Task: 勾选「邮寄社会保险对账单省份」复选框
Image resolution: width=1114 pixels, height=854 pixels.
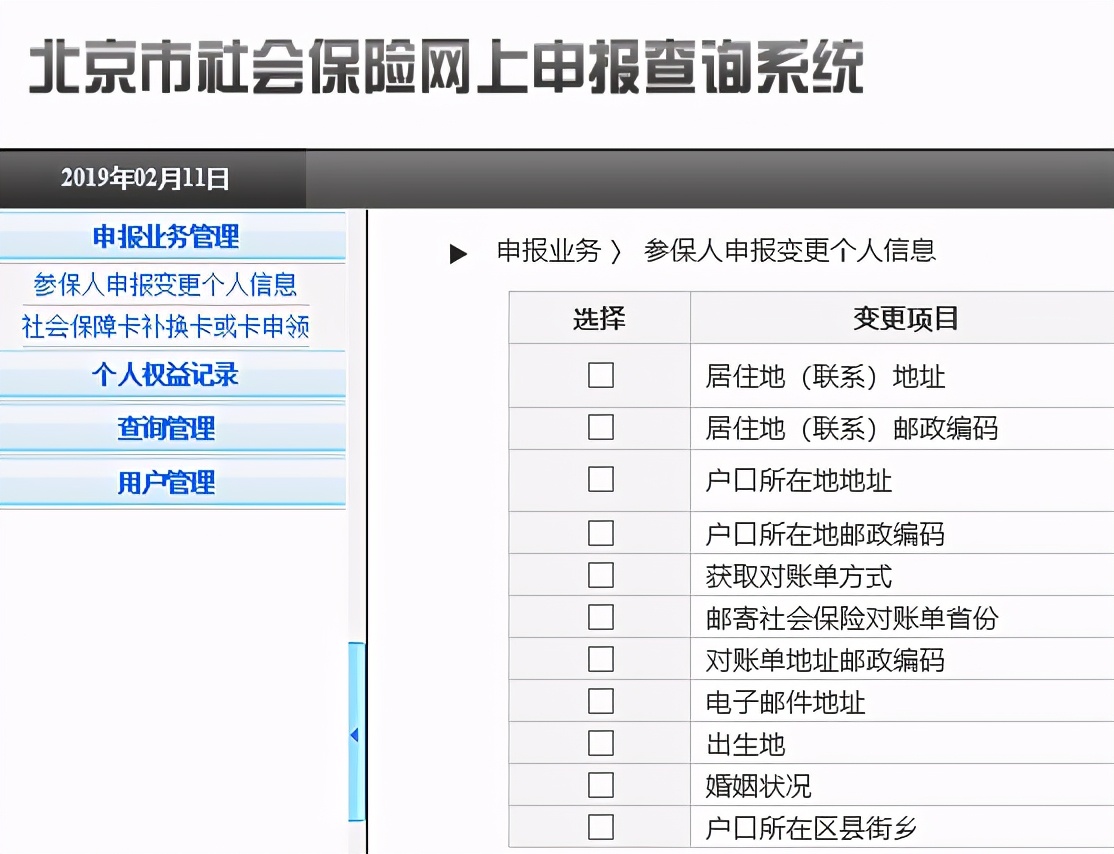Action: point(599,617)
